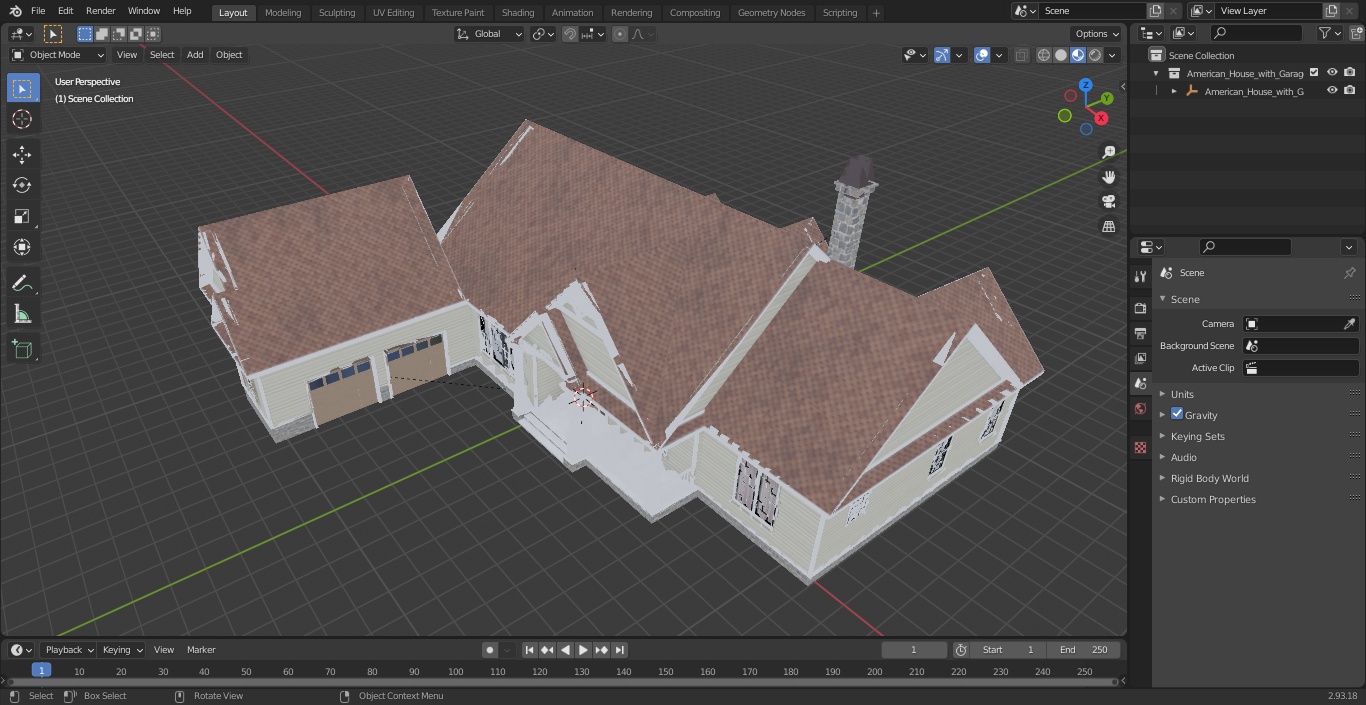Expand the Units panel

click(x=1182, y=394)
